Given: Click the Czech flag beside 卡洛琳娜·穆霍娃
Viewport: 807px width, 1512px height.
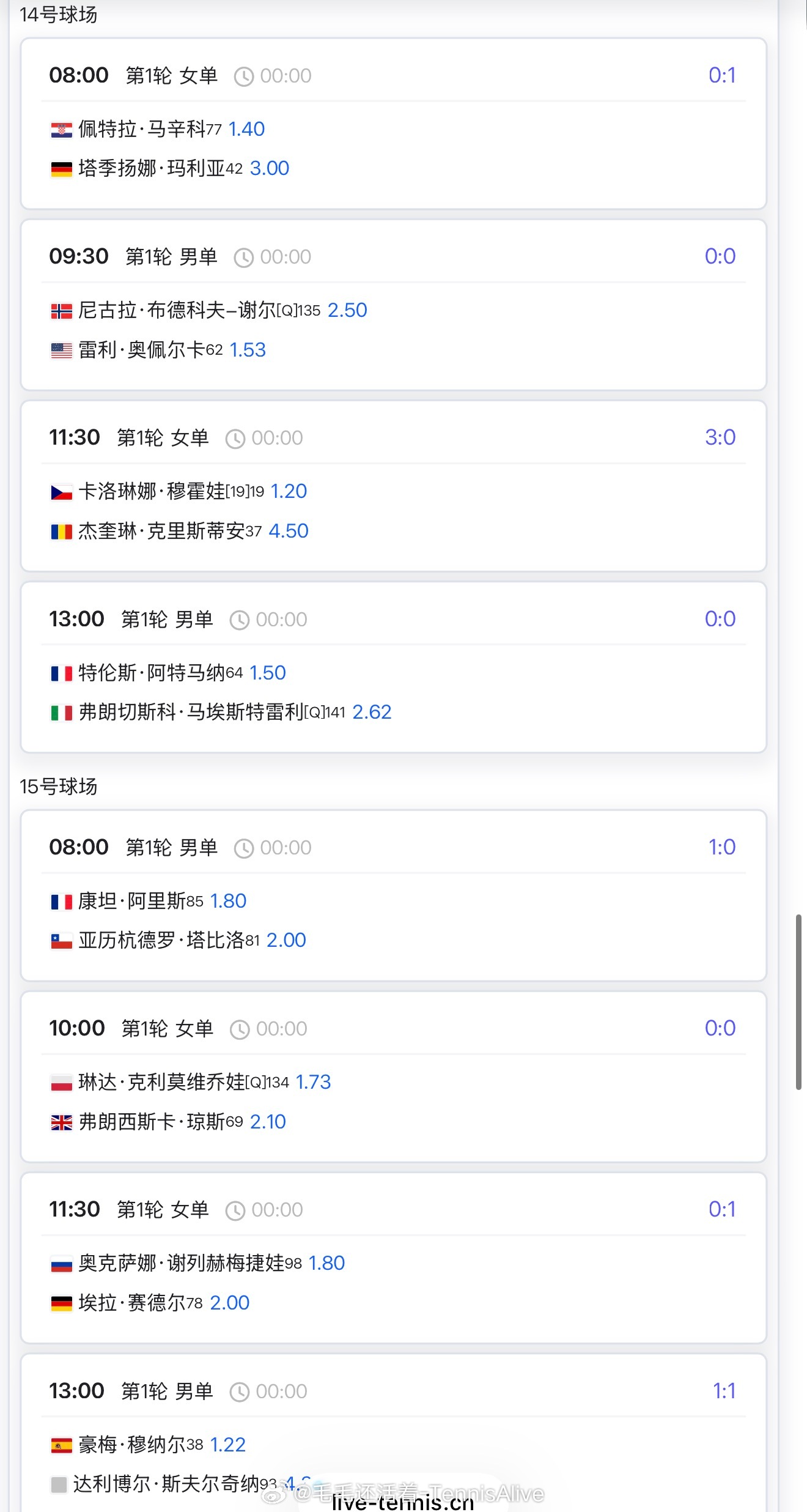Looking at the screenshot, I should 61,492.
